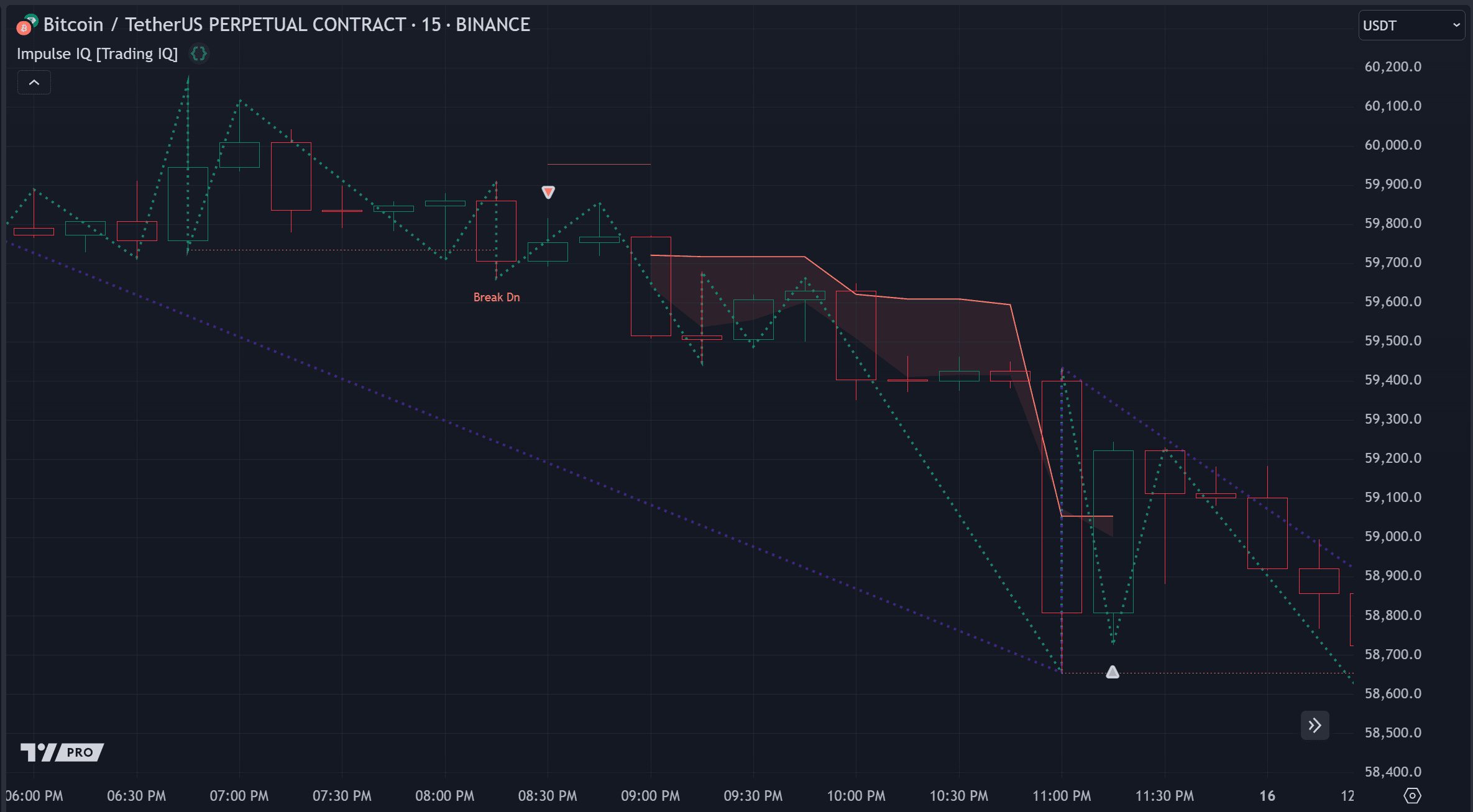This screenshot has height=812, width=1473.
Task: Click the 06:00 PM time axis label
Action: 34,796
